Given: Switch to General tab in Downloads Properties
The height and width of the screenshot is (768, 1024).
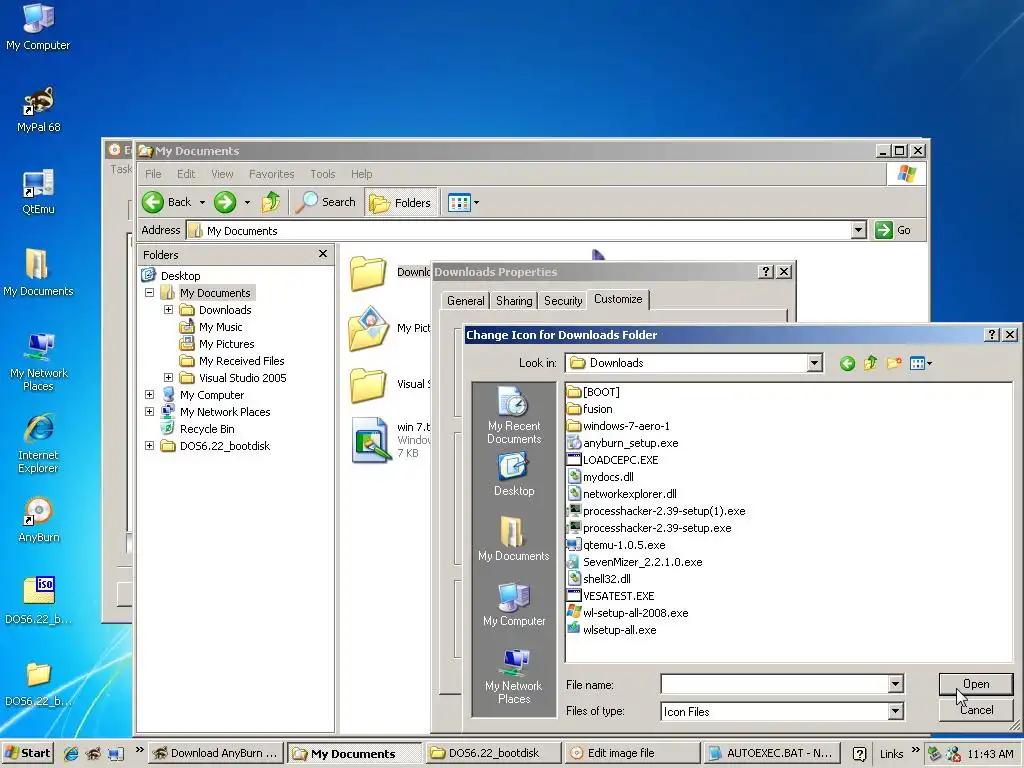Looking at the screenshot, I should point(466,300).
